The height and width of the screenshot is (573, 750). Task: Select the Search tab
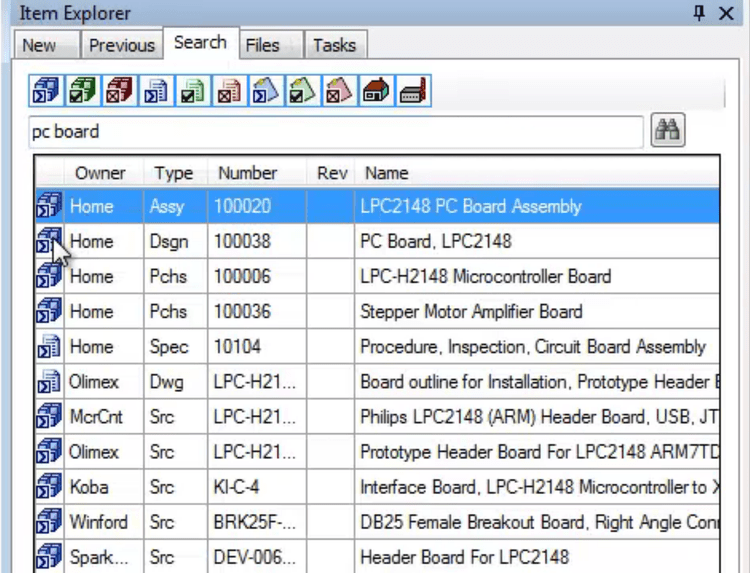click(200, 43)
